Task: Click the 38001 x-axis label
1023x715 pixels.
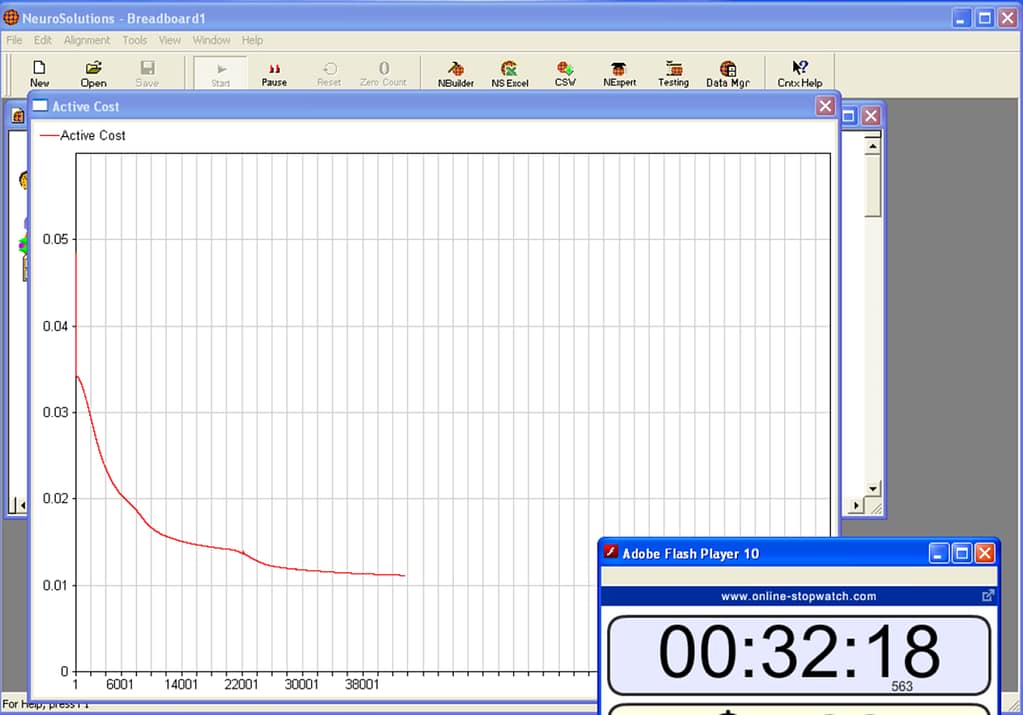Action: tap(361, 684)
